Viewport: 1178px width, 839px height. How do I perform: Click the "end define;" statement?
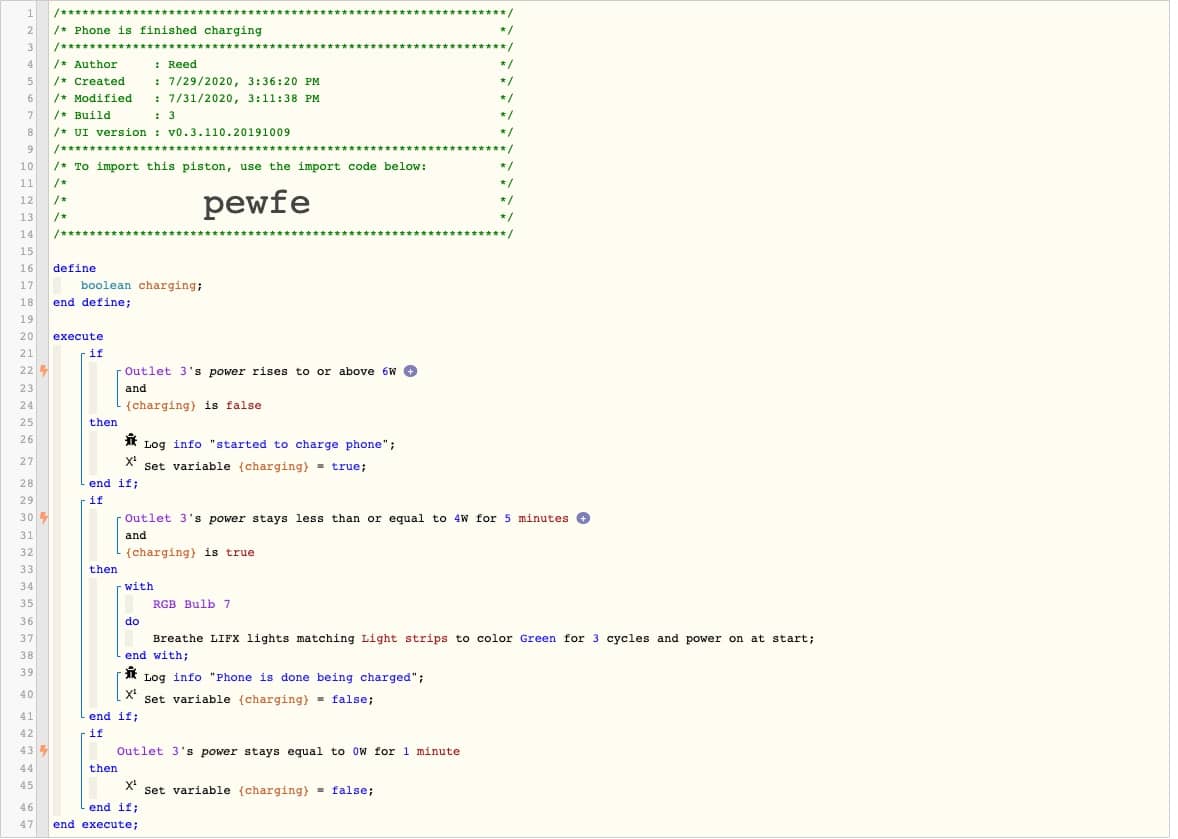(x=92, y=303)
